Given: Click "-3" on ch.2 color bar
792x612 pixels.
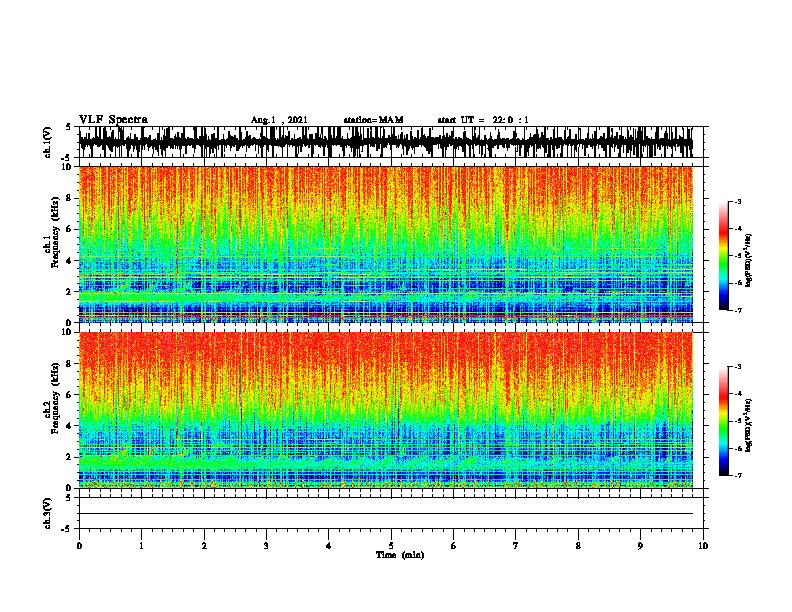Looking at the screenshot, I should [x=738, y=367].
